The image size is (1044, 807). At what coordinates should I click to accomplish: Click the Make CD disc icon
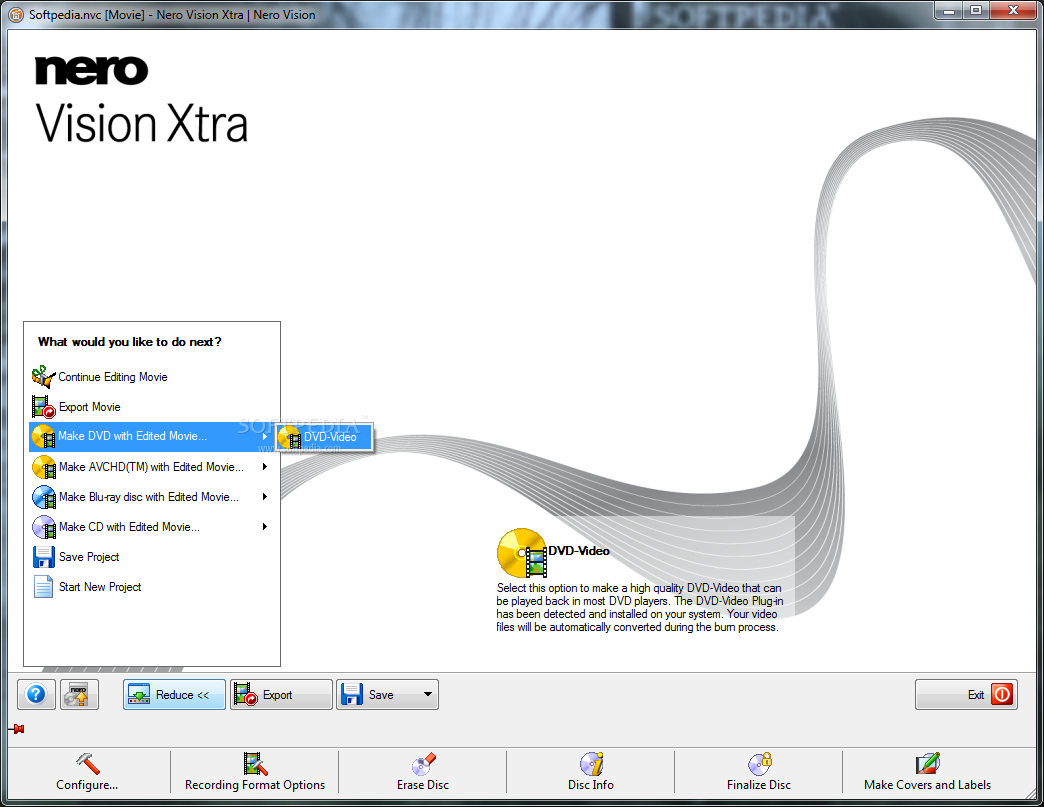pyautogui.click(x=43, y=527)
